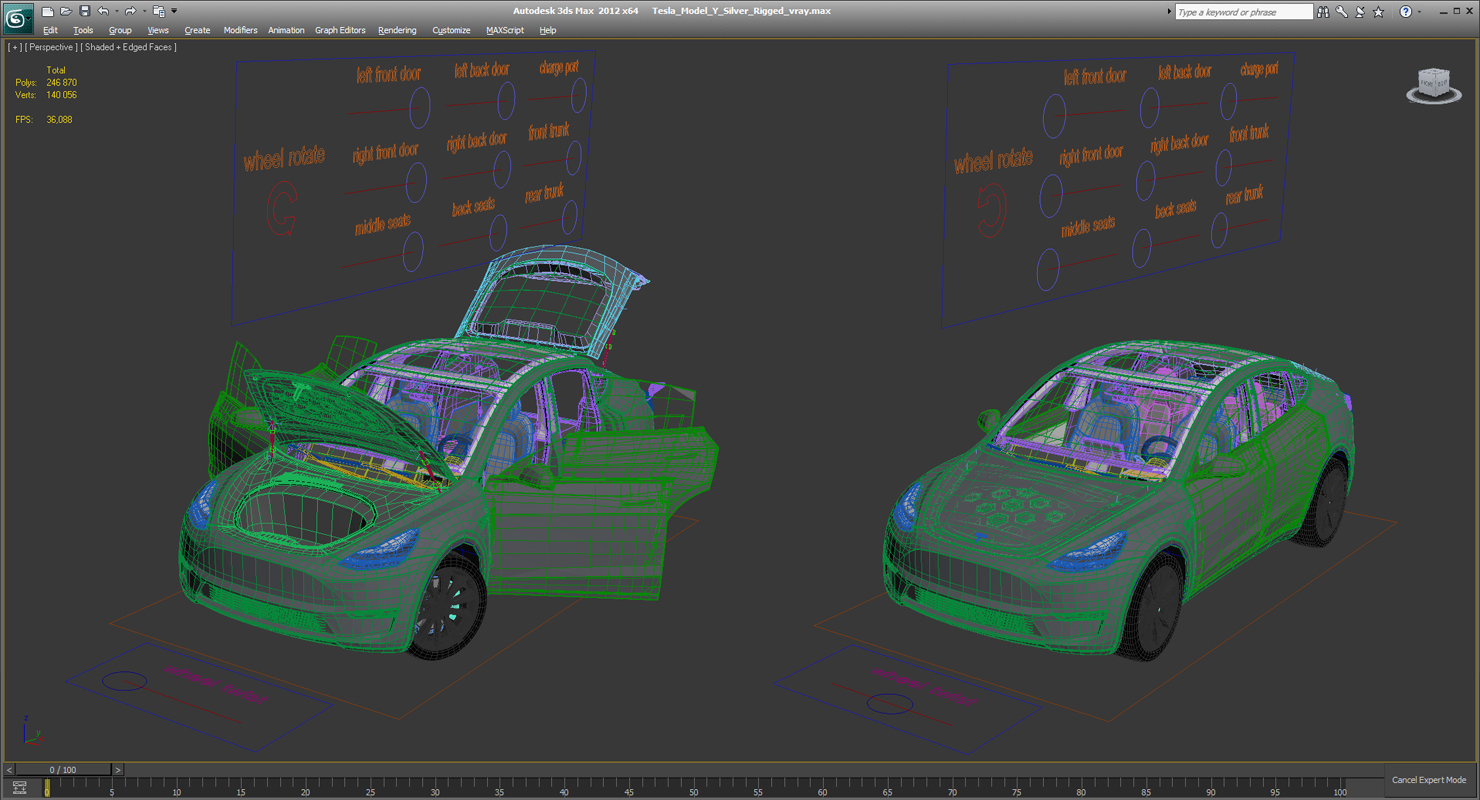
Task: Open the Help dropdown arrow beside question mark
Action: pos(1419,12)
